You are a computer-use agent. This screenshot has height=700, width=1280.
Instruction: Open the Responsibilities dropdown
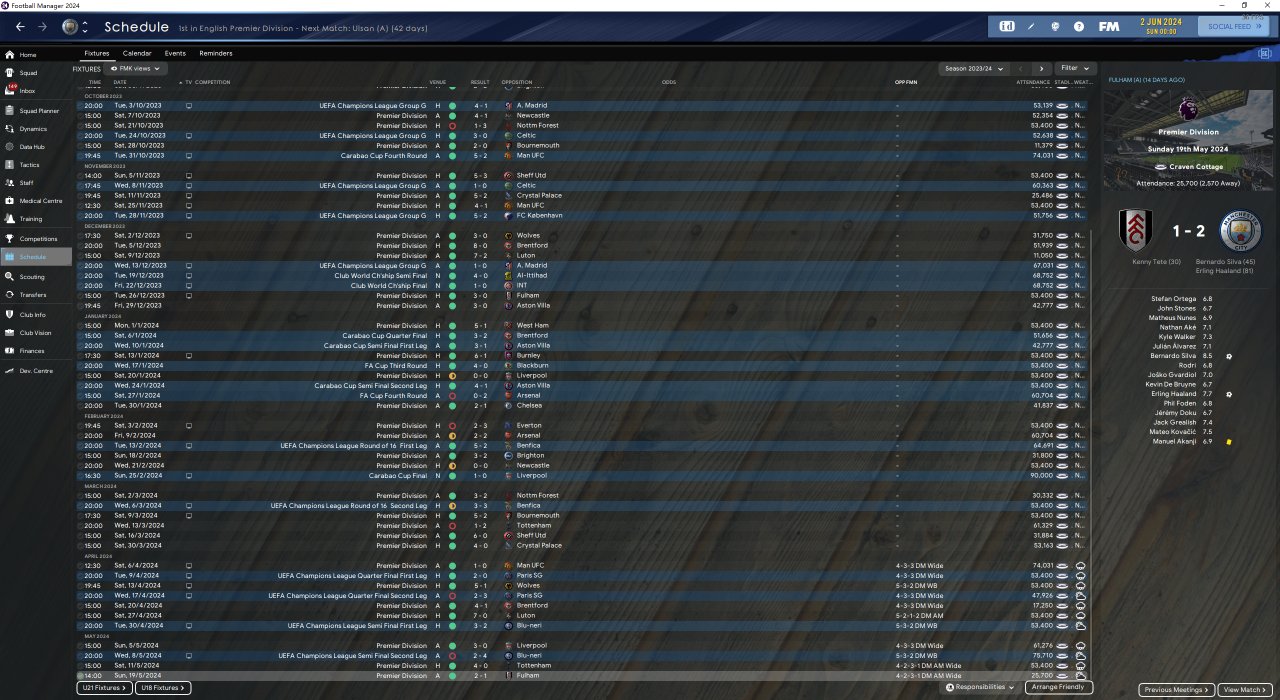(x=980, y=688)
